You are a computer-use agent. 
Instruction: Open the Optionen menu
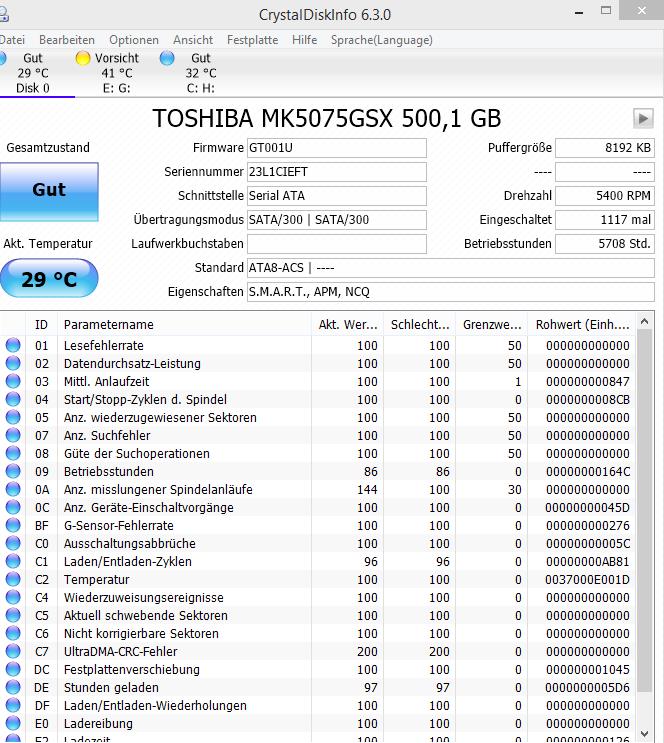[134, 40]
